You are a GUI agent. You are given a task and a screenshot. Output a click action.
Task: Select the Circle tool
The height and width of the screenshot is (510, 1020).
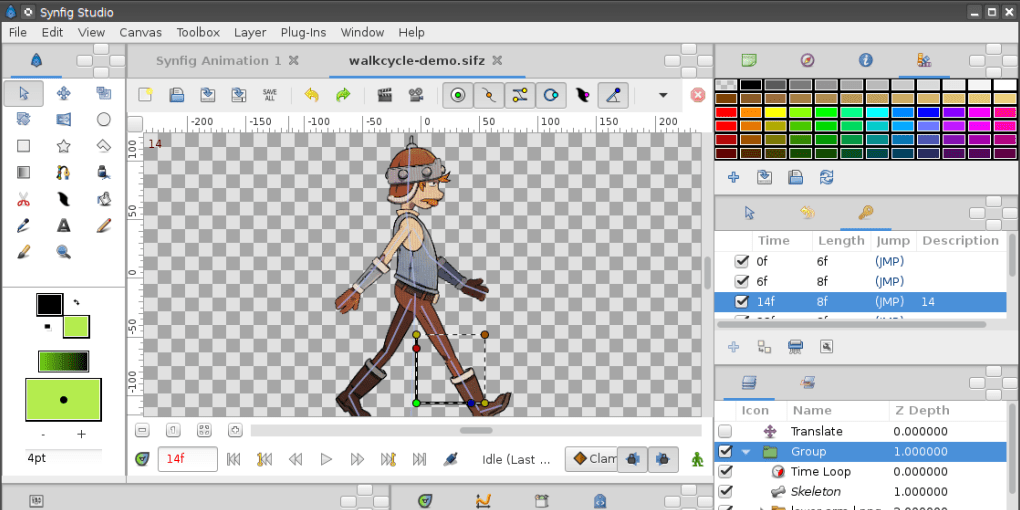coord(103,119)
